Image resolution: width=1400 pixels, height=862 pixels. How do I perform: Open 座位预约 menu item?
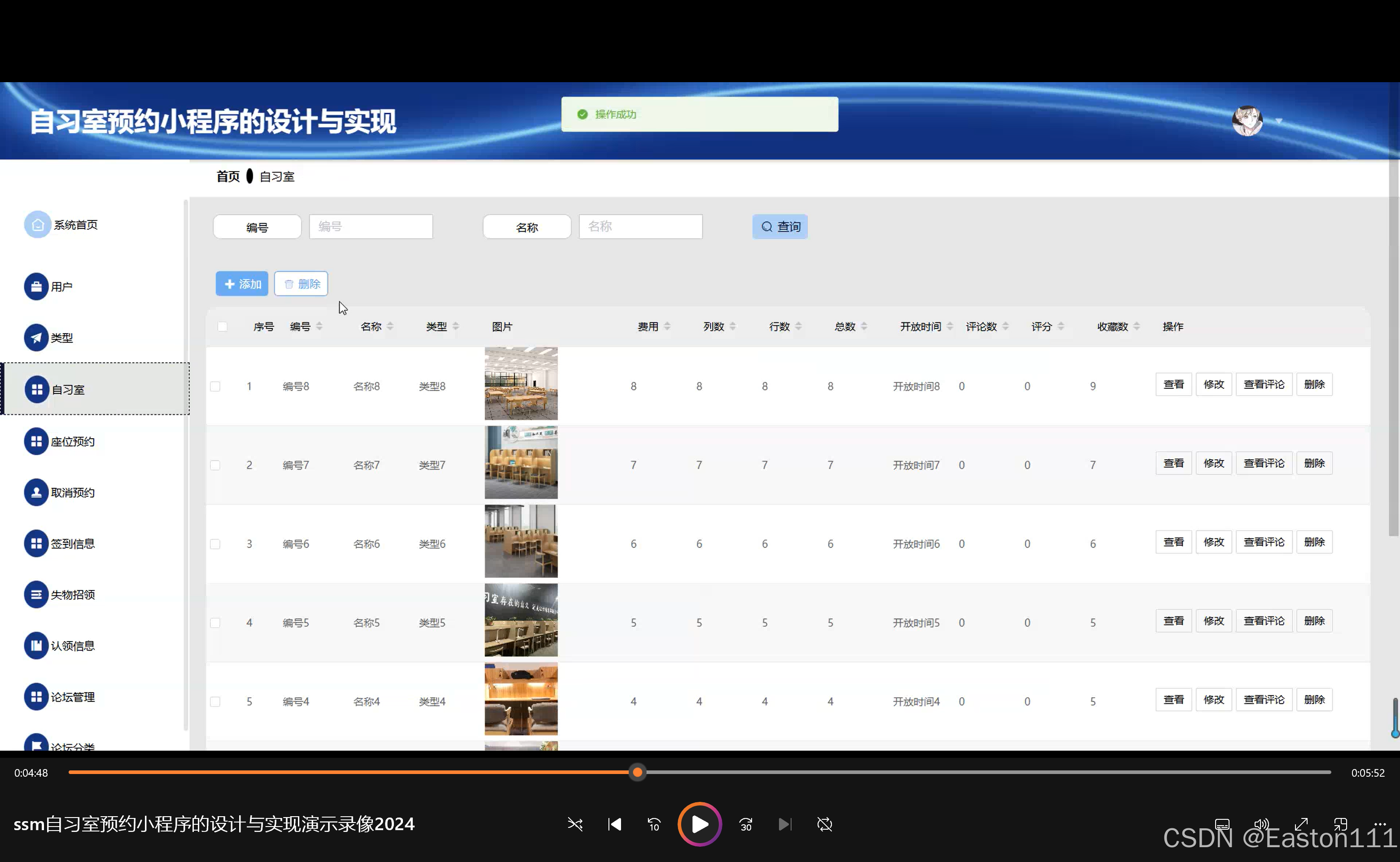pyautogui.click(x=72, y=442)
